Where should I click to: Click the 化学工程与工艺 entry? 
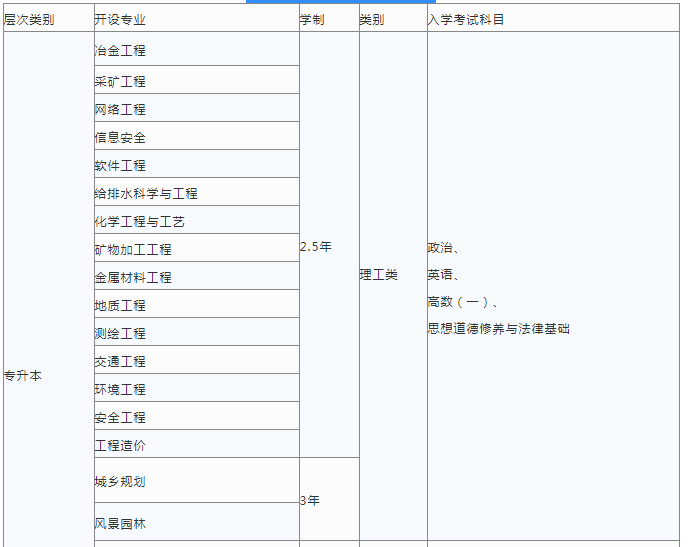(x=140, y=221)
